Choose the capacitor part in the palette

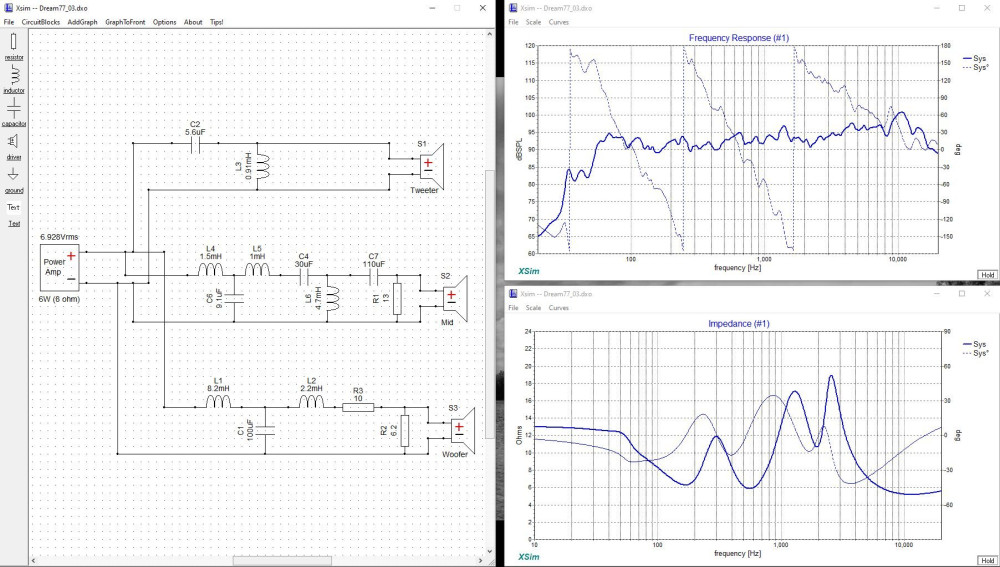[14, 107]
